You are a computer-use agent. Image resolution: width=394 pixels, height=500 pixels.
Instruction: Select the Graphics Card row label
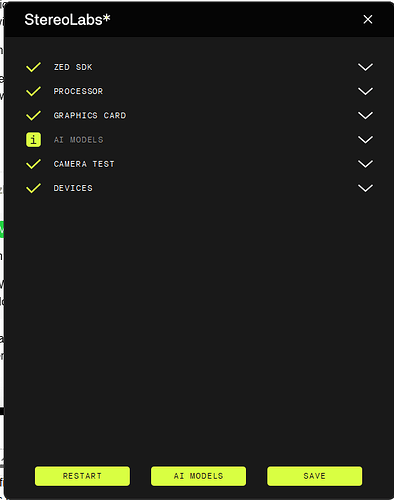click(x=90, y=115)
